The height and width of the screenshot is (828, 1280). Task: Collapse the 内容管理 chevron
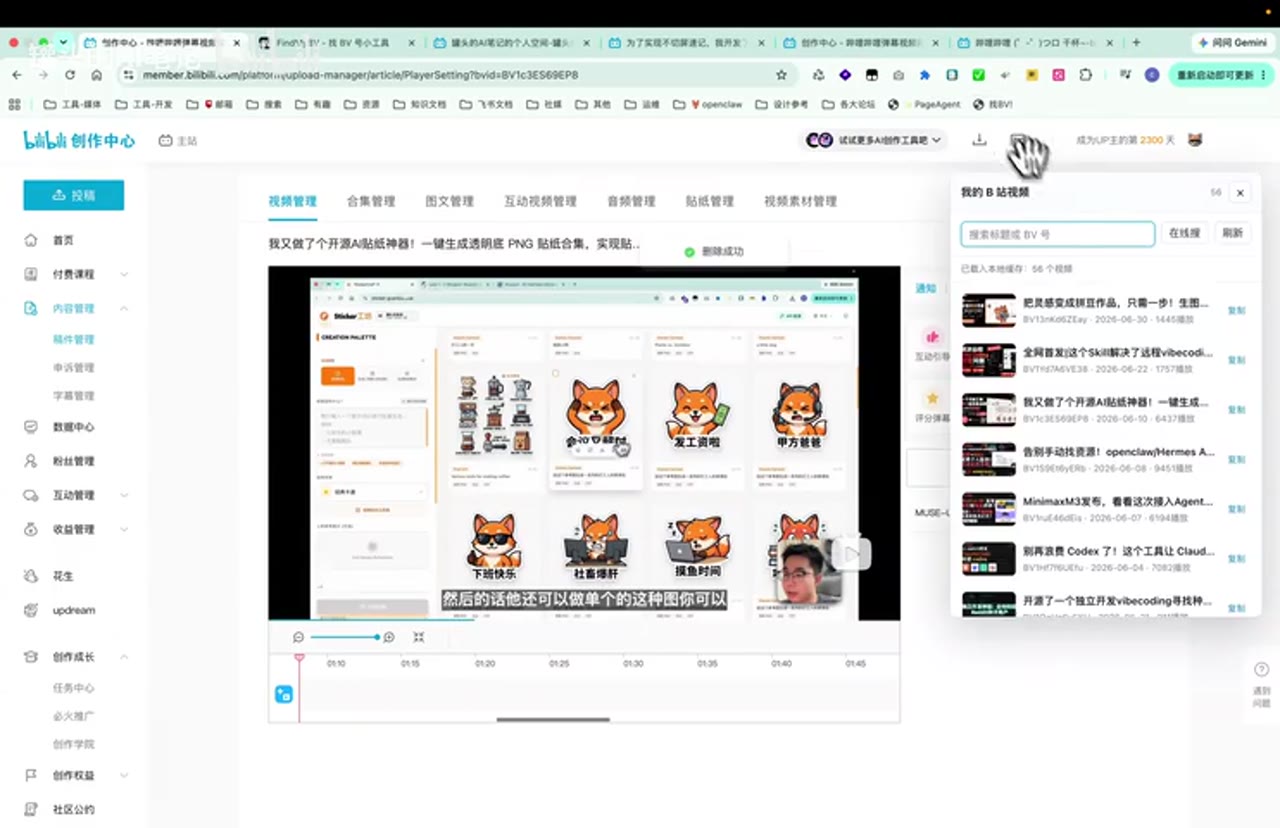(x=124, y=309)
